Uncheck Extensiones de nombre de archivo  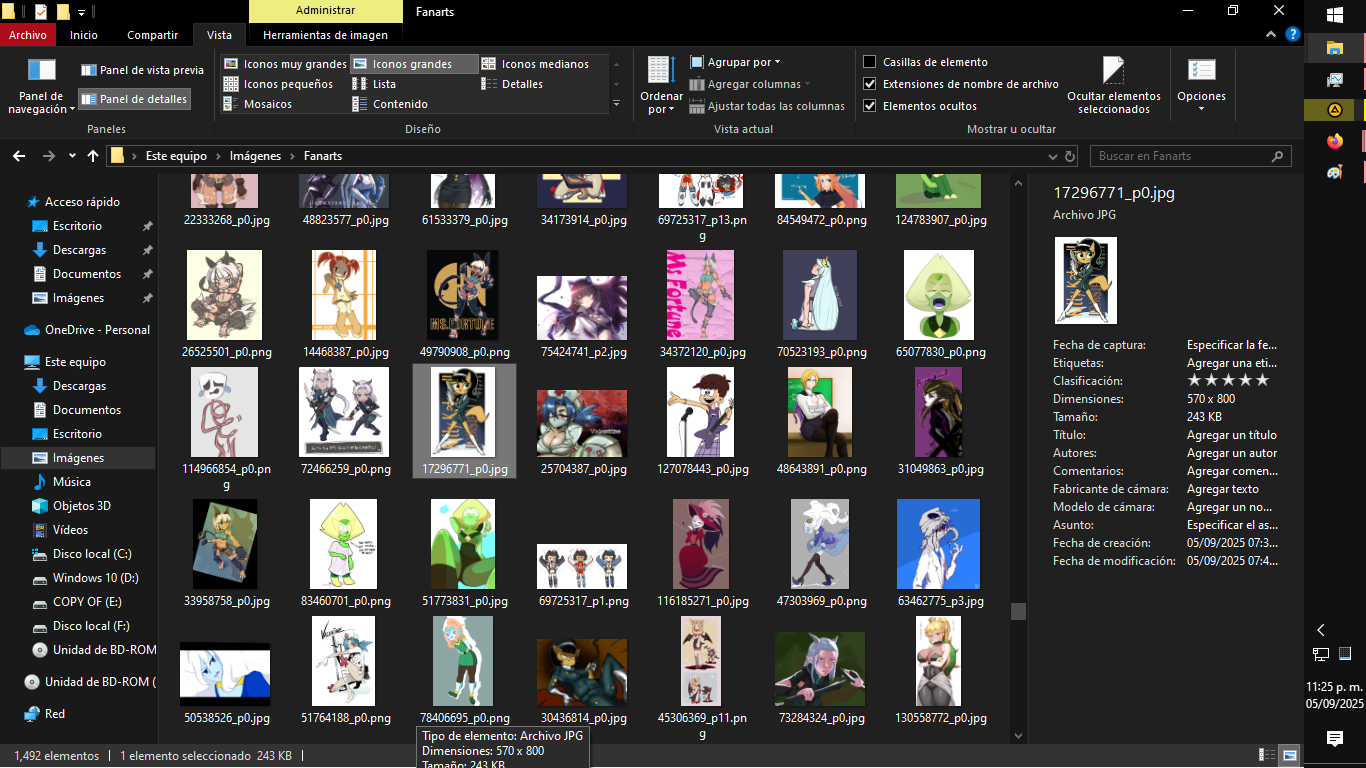pyautogui.click(x=870, y=84)
